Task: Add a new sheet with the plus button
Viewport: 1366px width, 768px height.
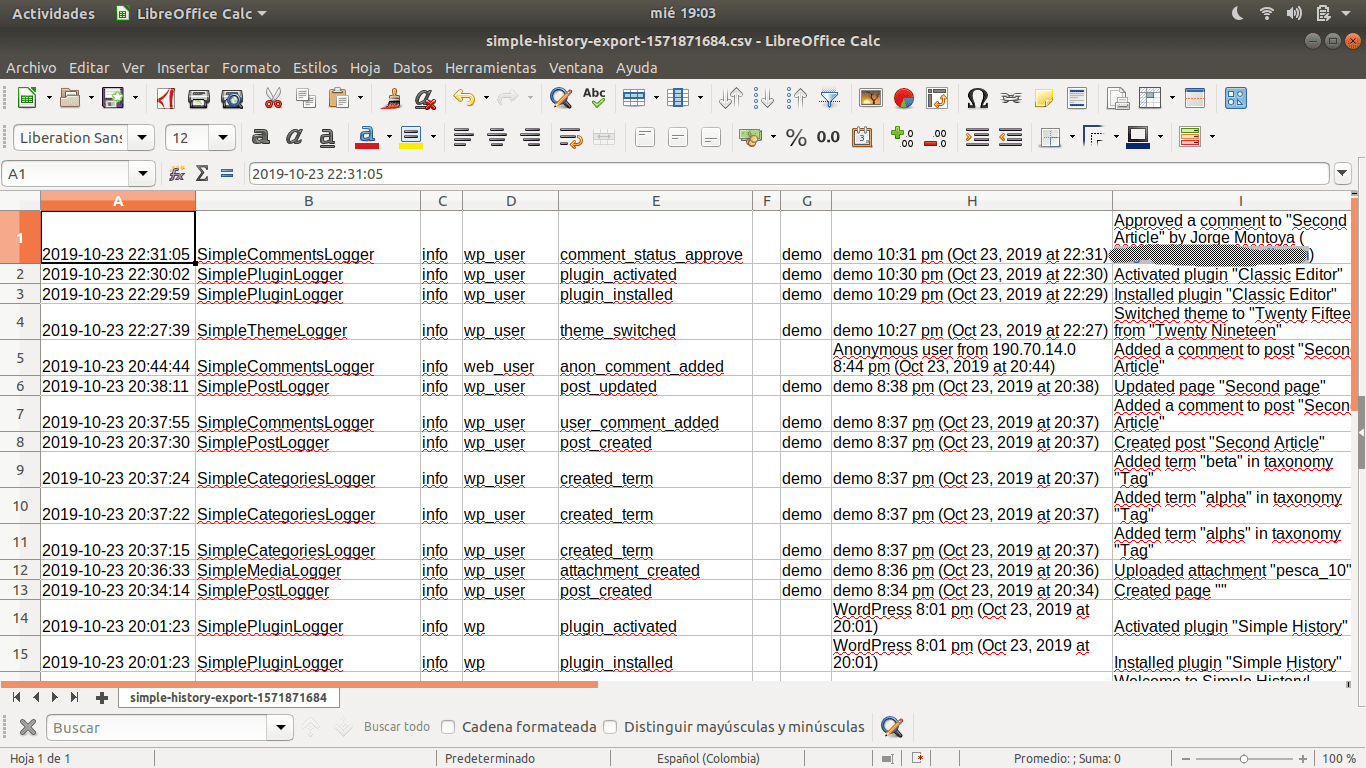Action: pyautogui.click(x=101, y=698)
